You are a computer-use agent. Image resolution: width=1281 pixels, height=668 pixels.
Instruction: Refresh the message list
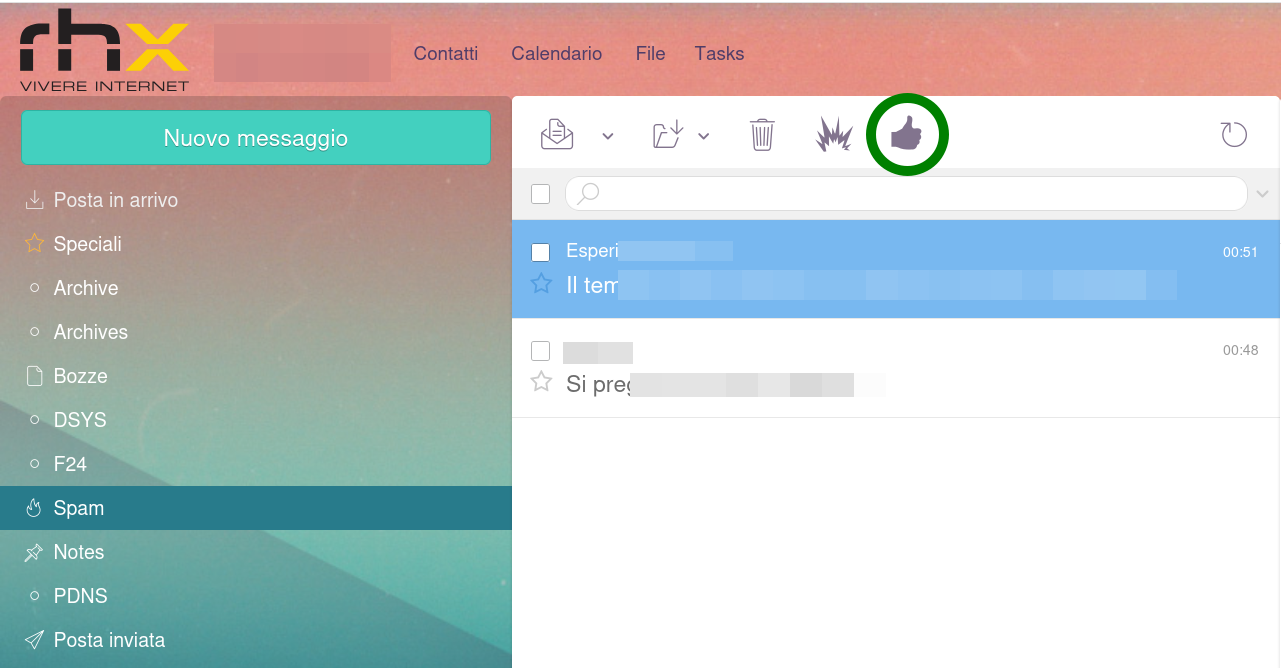1233,133
